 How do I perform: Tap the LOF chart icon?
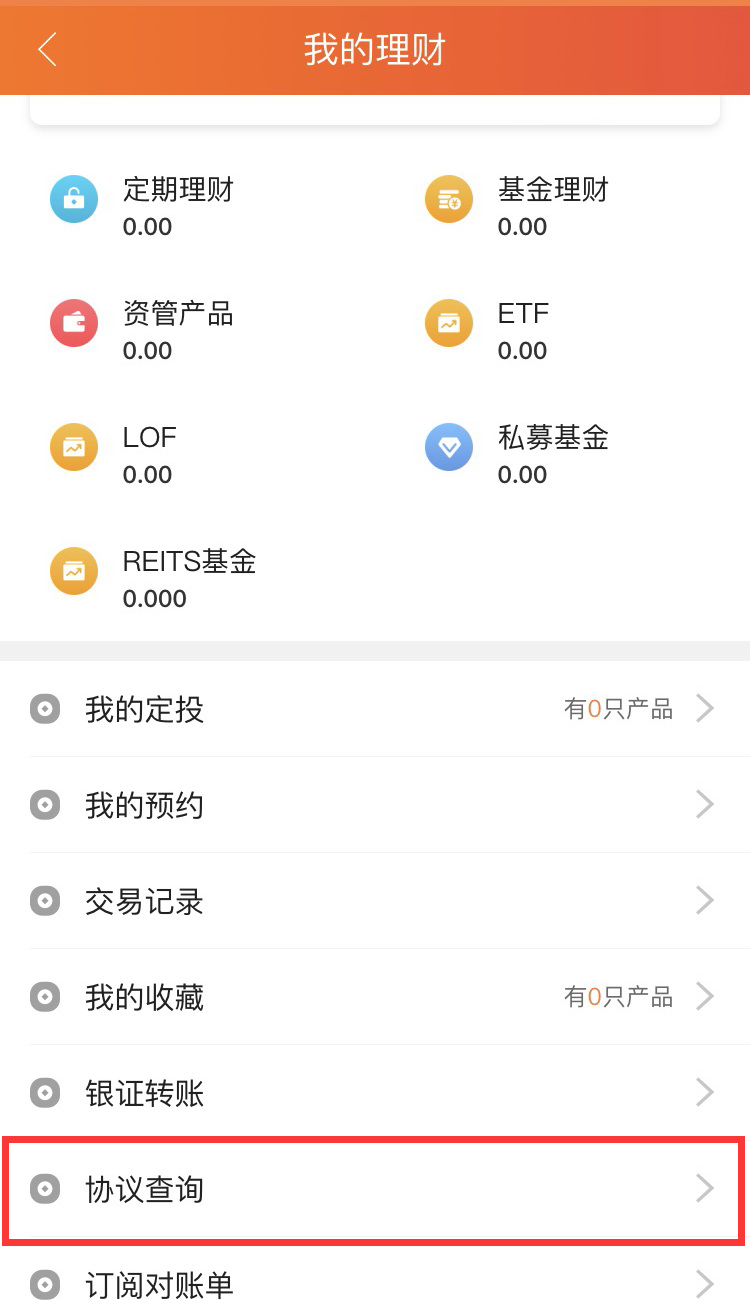(x=74, y=447)
